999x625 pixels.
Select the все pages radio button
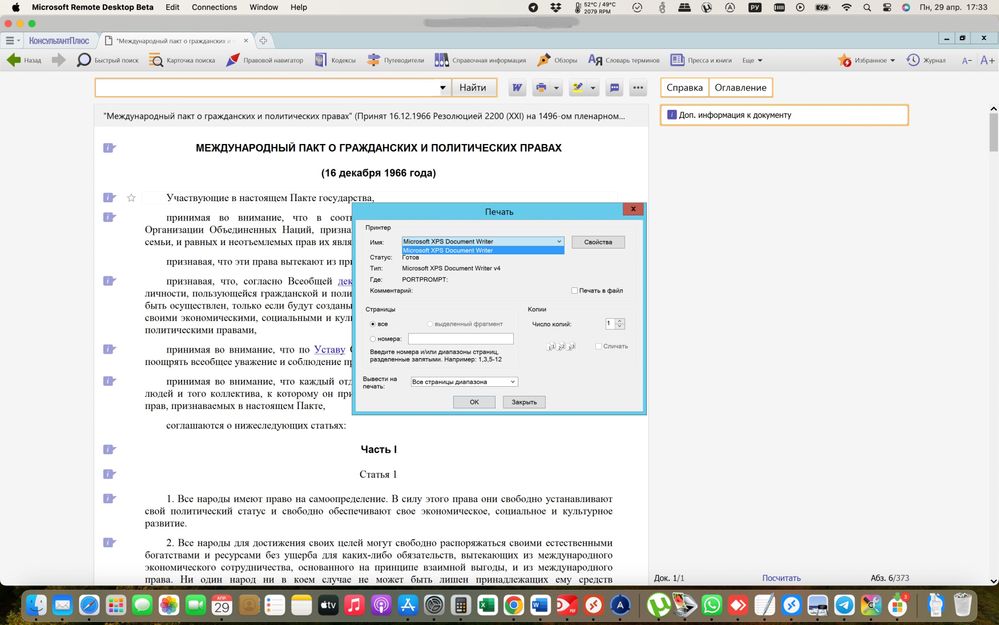click(x=373, y=324)
